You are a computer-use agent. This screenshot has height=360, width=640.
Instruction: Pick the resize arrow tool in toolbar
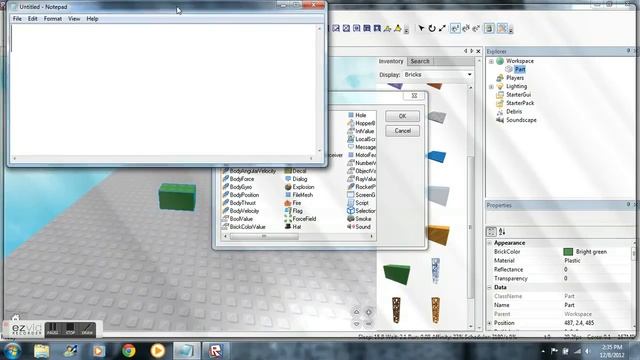pos(442,28)
